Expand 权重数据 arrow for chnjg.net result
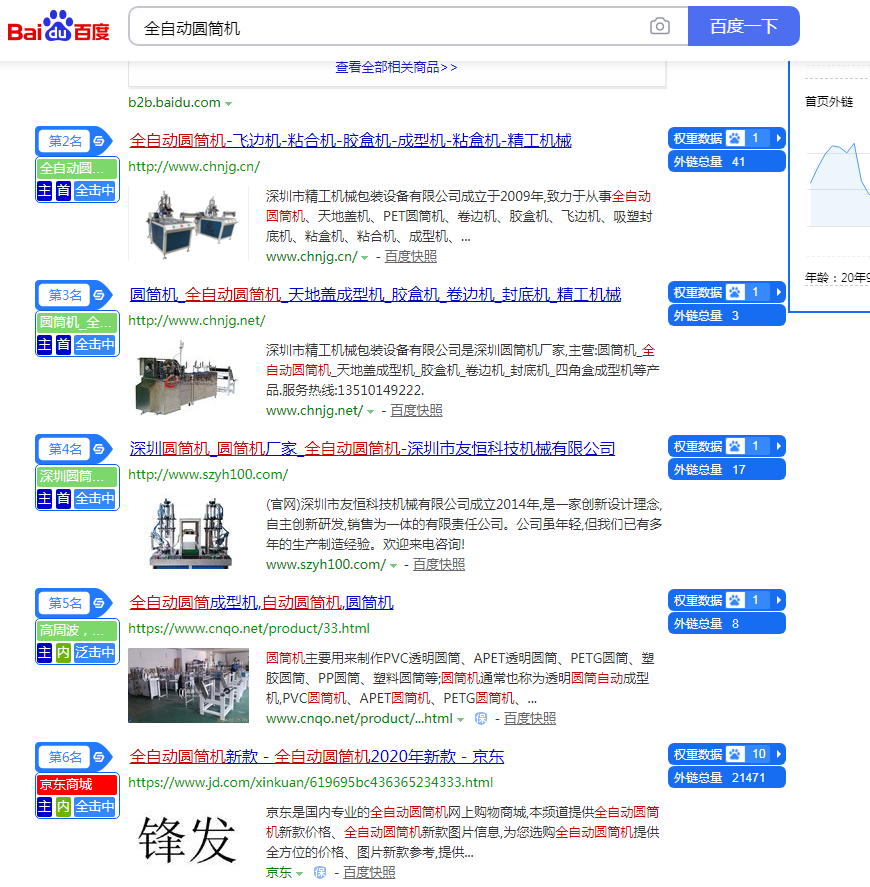870x887 pixels. coord(778,292)
